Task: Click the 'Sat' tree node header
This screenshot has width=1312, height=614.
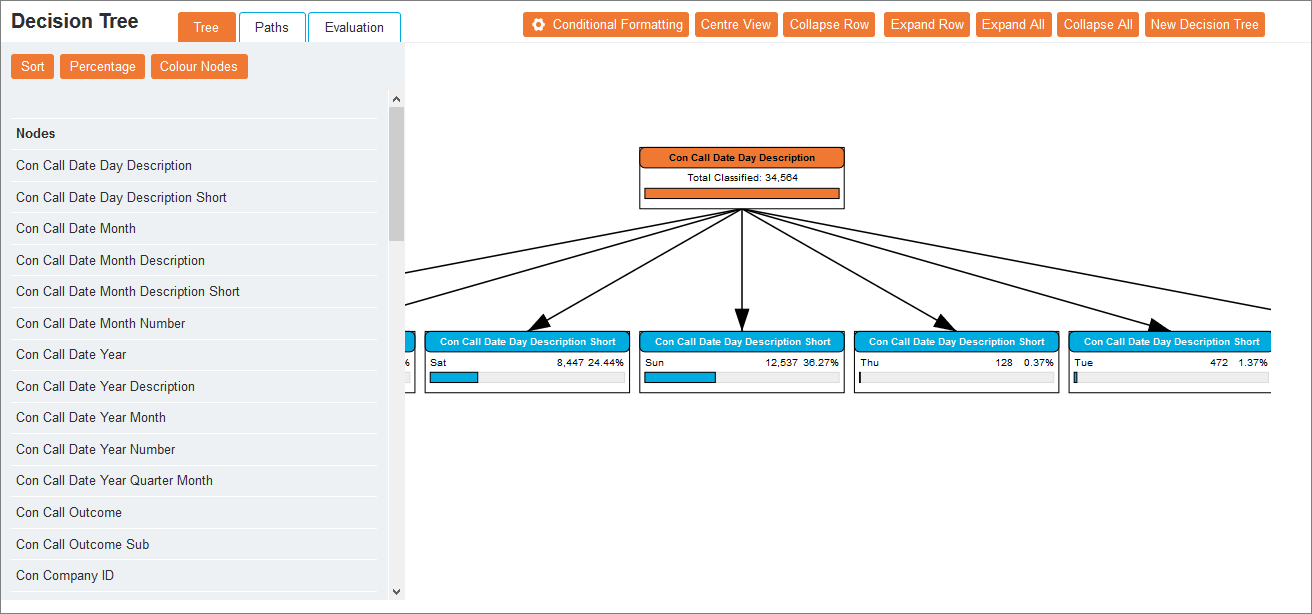Action: 527,342
